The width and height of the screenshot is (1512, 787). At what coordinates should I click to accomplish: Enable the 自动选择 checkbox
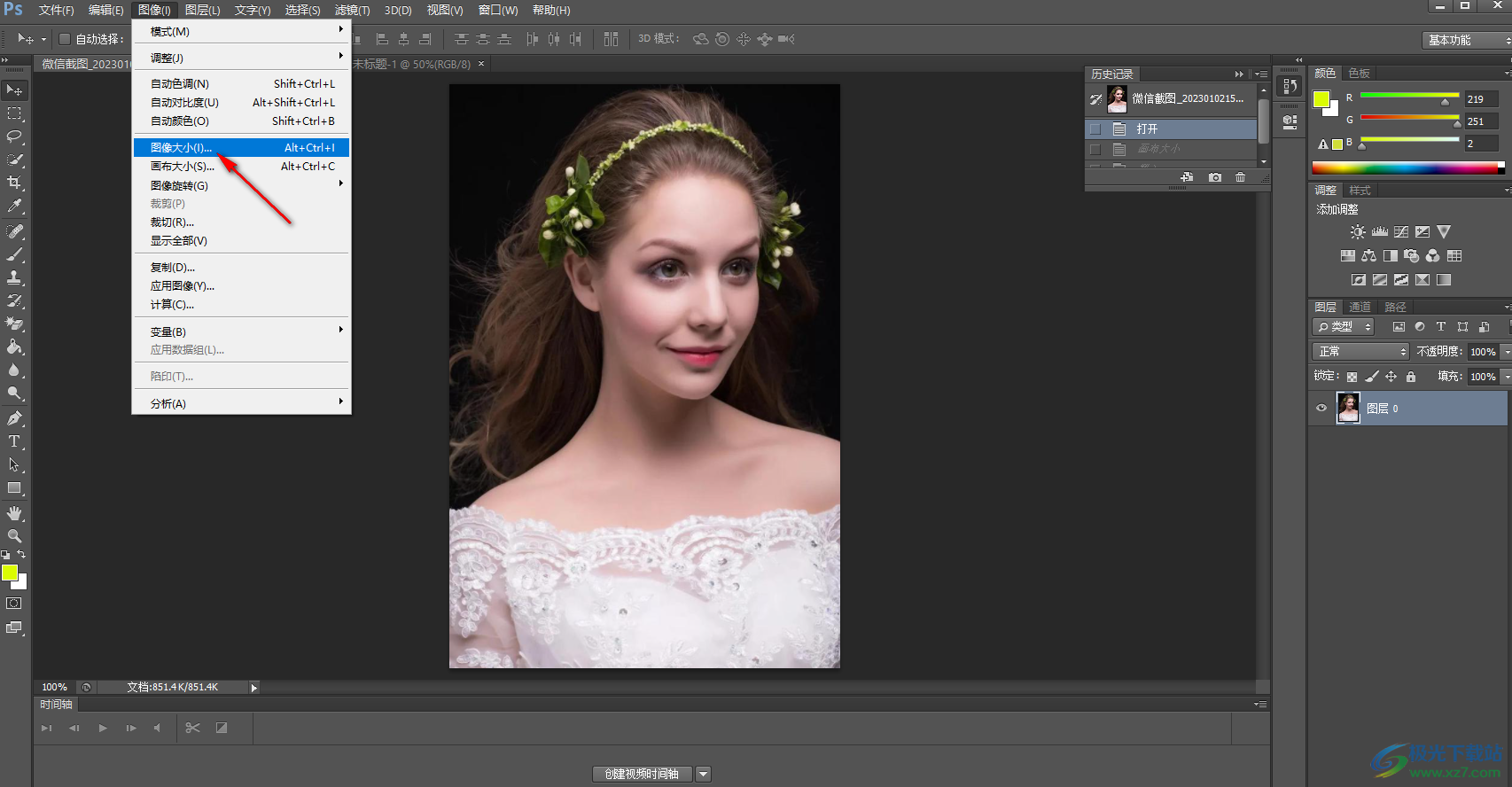65,39
